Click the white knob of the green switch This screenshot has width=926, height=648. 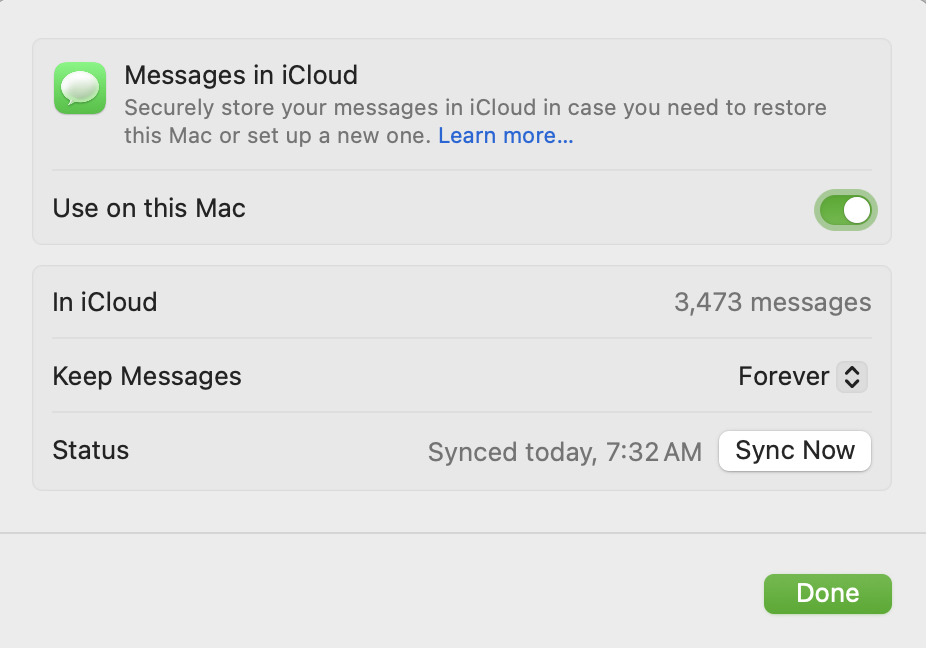858,210
